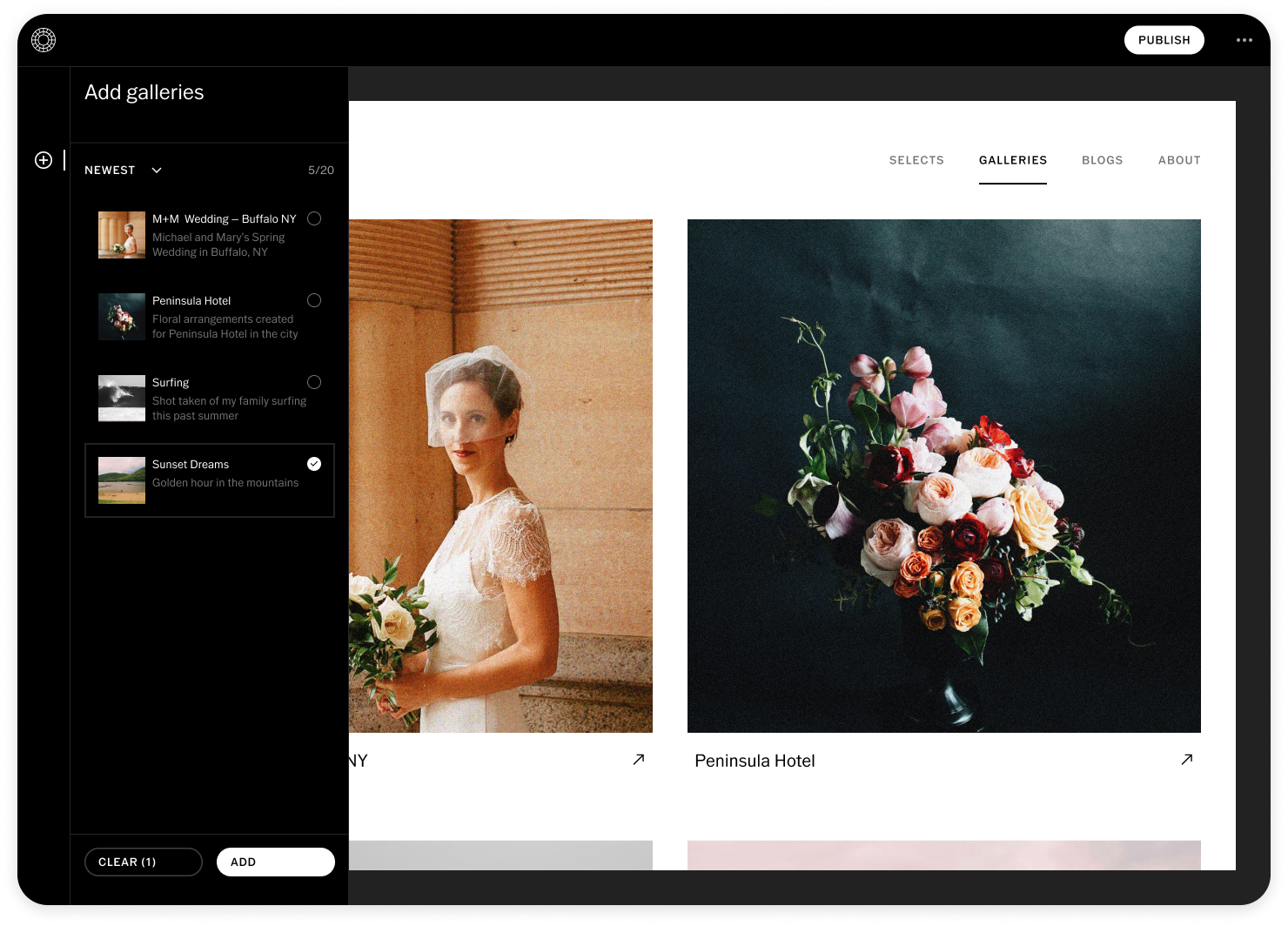The image size is (1288, 926).
Task: Switch to the GALLERIES tab
Action: coord(1013,160)
